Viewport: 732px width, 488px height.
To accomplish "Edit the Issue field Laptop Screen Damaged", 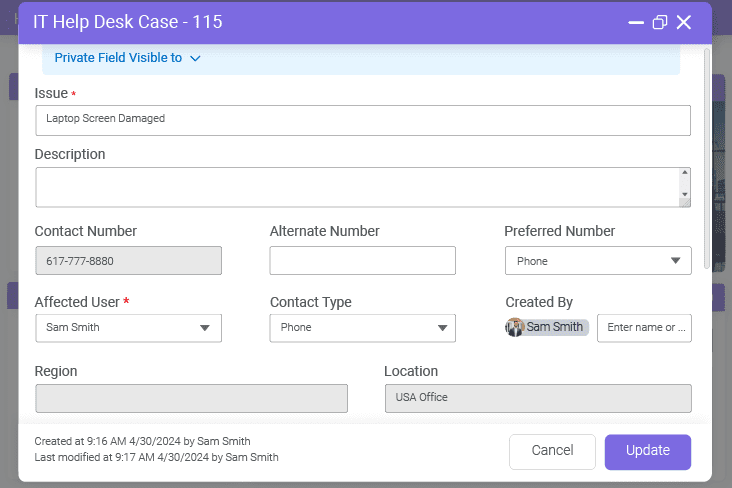I will click(363, 120).
